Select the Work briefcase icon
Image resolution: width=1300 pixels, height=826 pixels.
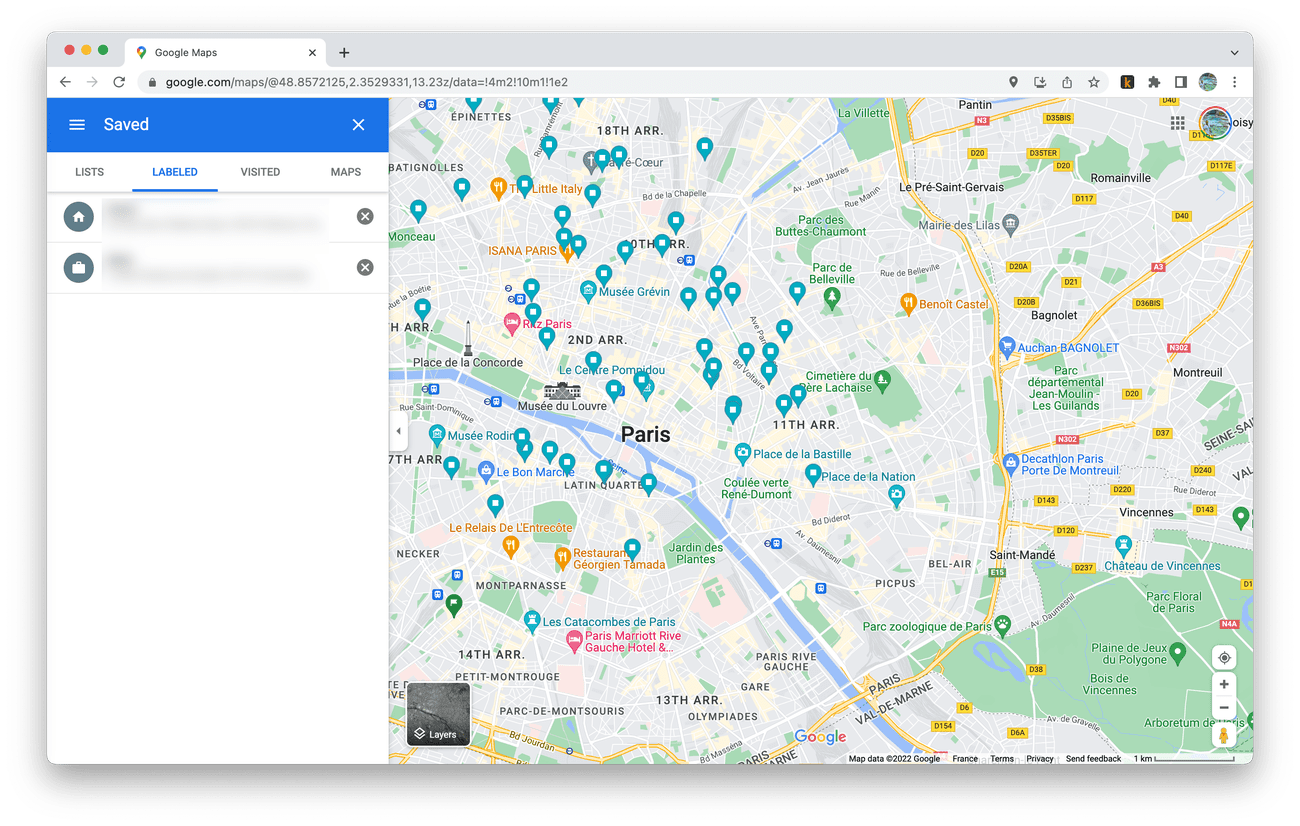click(78, 267)
